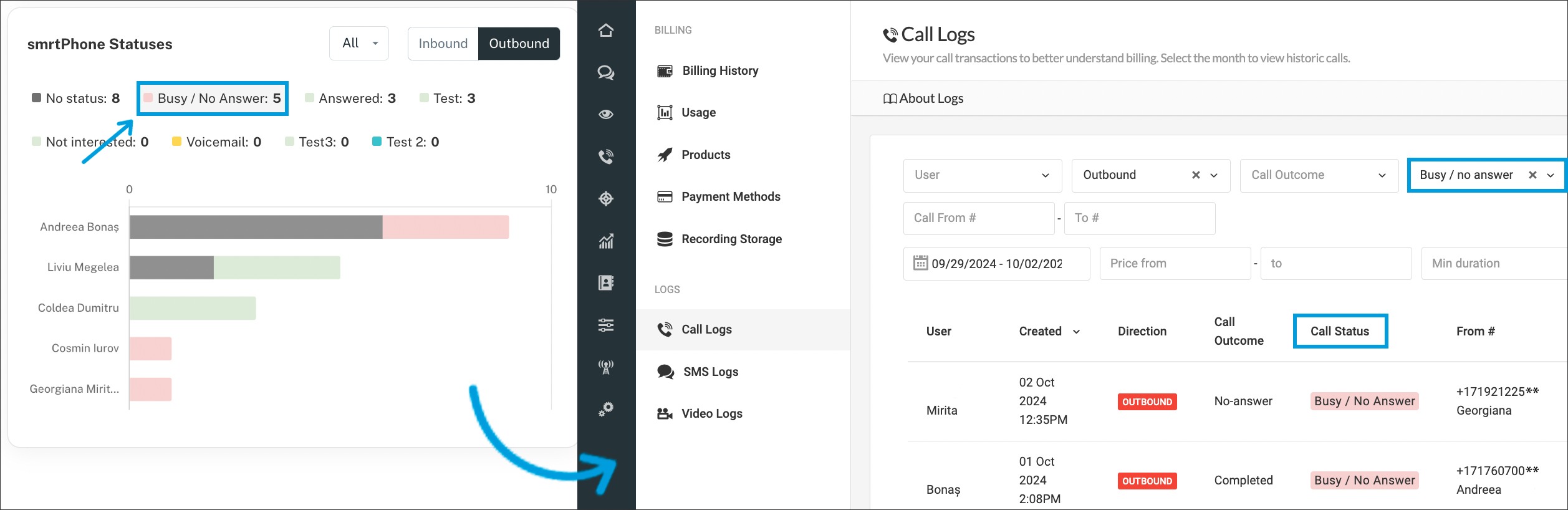1568x510 pixels.
Task: Click the About Logs link
Action: 923,99
